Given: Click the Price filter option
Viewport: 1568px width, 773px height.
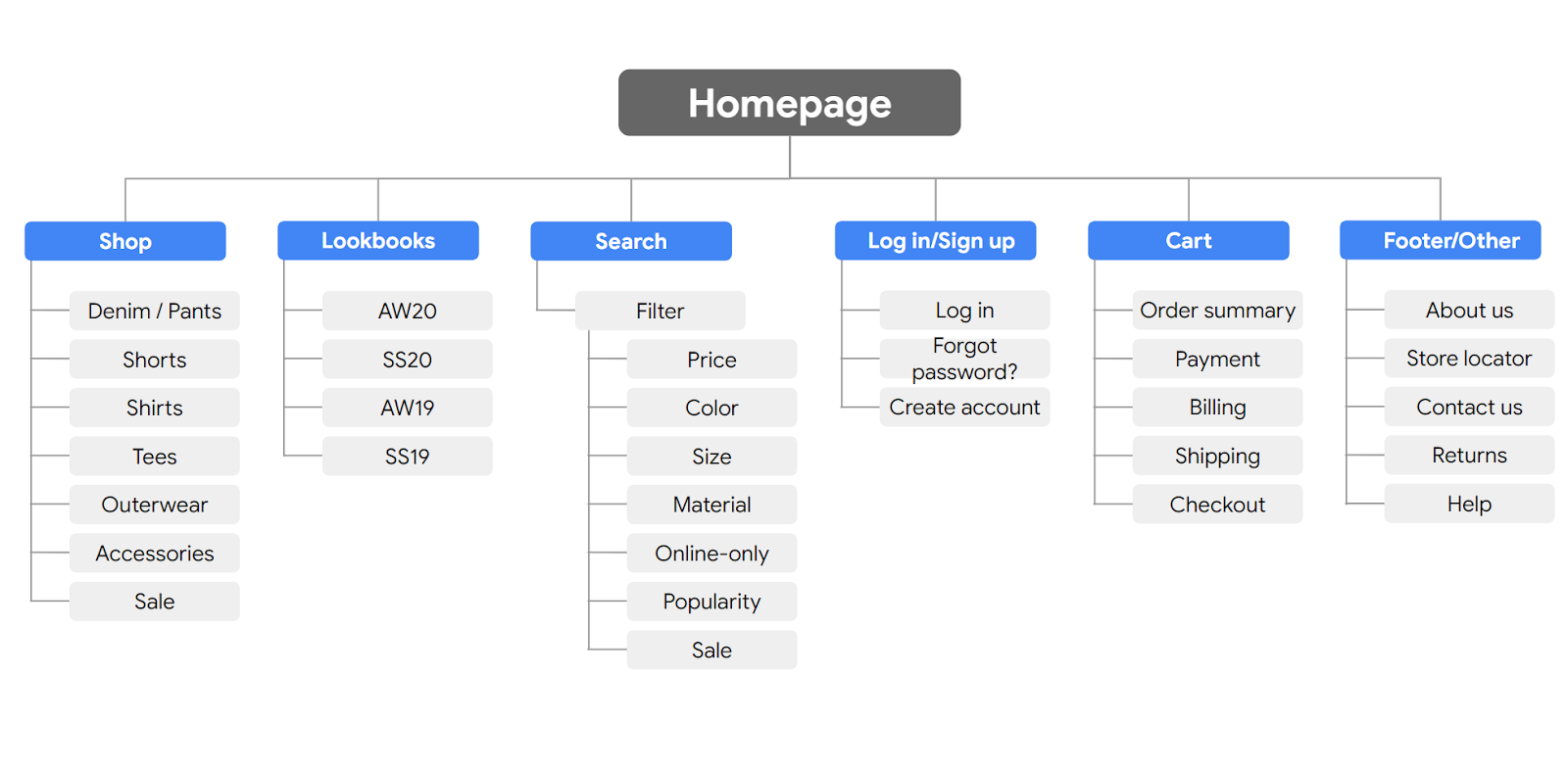Looking at the screenshot, I should coord(711,360).
